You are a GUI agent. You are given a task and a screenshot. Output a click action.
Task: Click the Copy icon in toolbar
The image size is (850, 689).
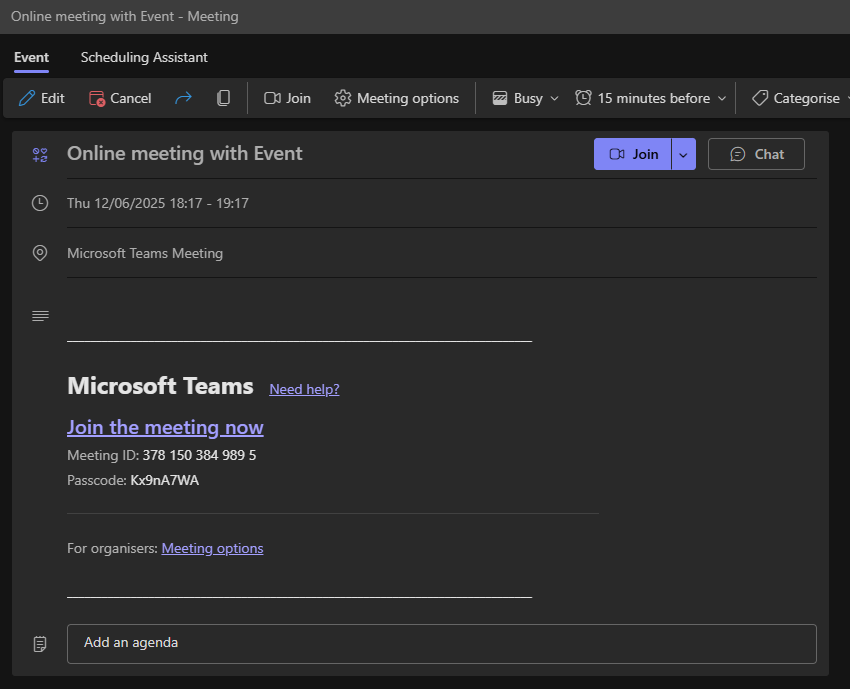(x=223, y=98)
